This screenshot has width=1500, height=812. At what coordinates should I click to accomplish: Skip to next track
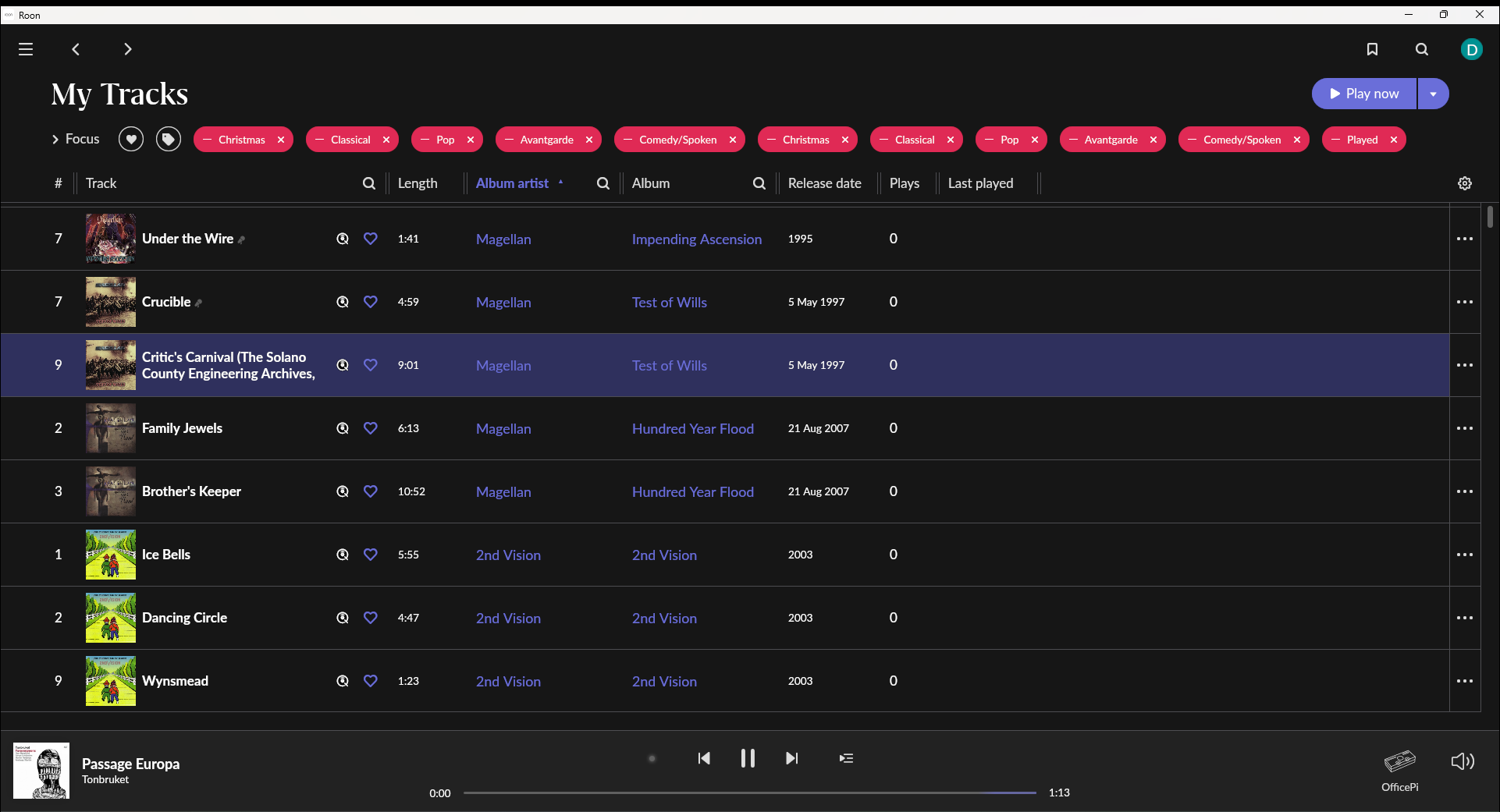coord(791,758)
